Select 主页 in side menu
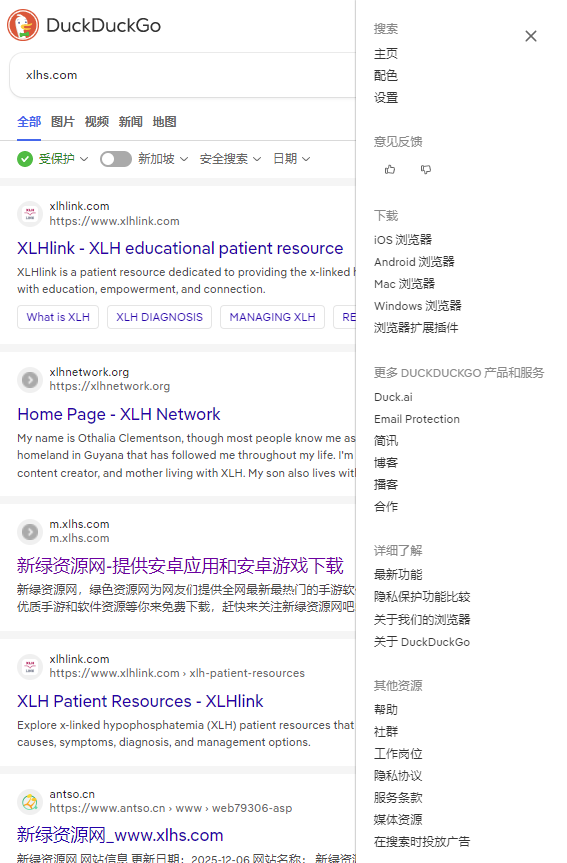The height and width of the screenshot is (863, 567). tap(386, 54)
